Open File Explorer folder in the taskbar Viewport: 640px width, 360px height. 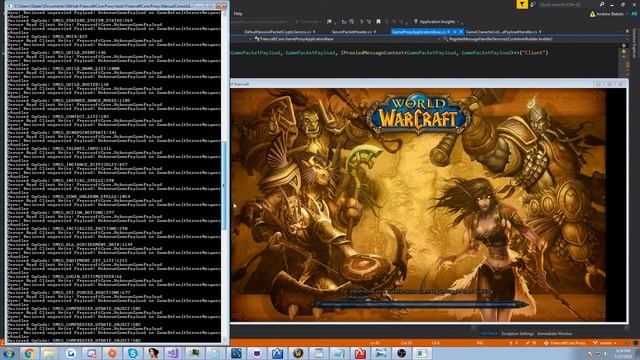(x=49, y=353)
